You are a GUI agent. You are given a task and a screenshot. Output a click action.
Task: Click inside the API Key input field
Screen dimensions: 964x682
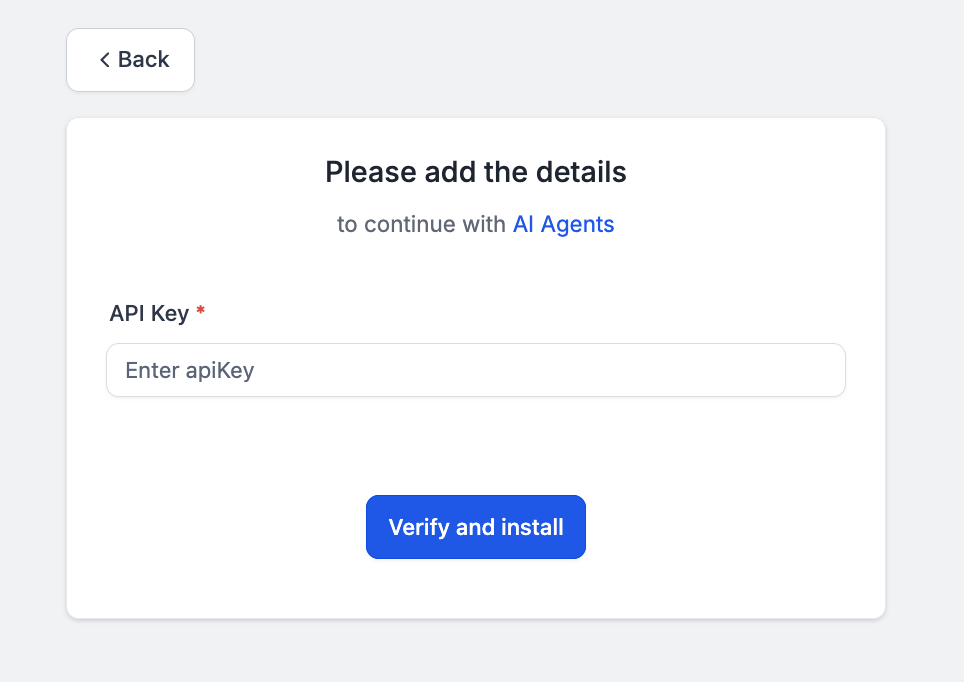[x=475, y=370]
